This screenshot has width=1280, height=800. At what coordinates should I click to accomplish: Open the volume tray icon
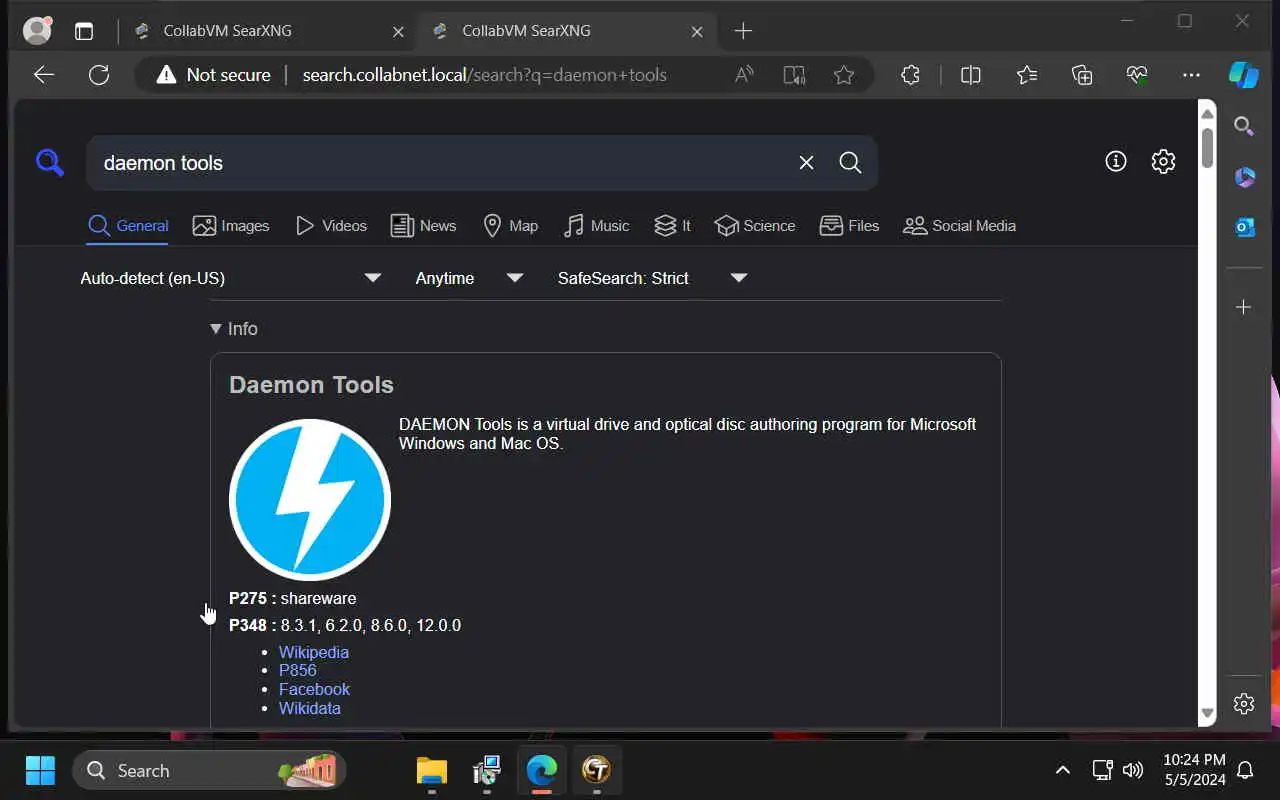point(1133,770)
